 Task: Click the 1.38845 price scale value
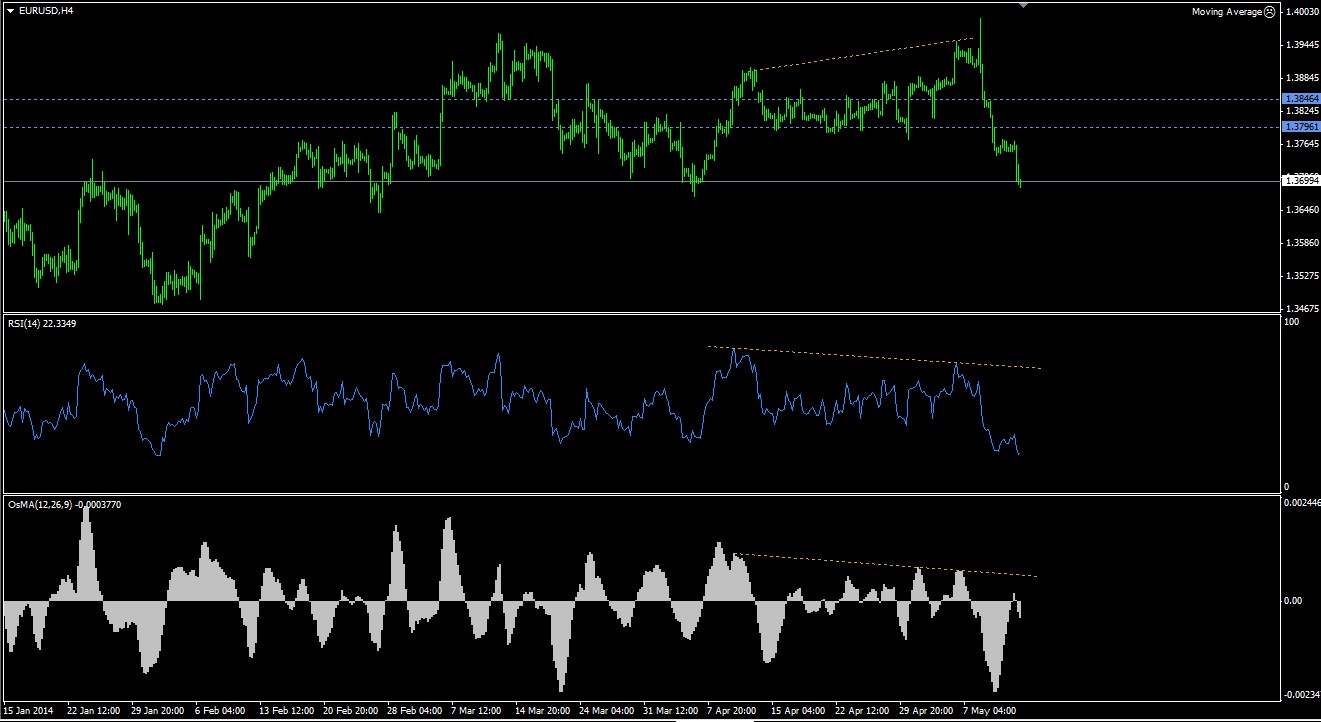(1302, 77)
